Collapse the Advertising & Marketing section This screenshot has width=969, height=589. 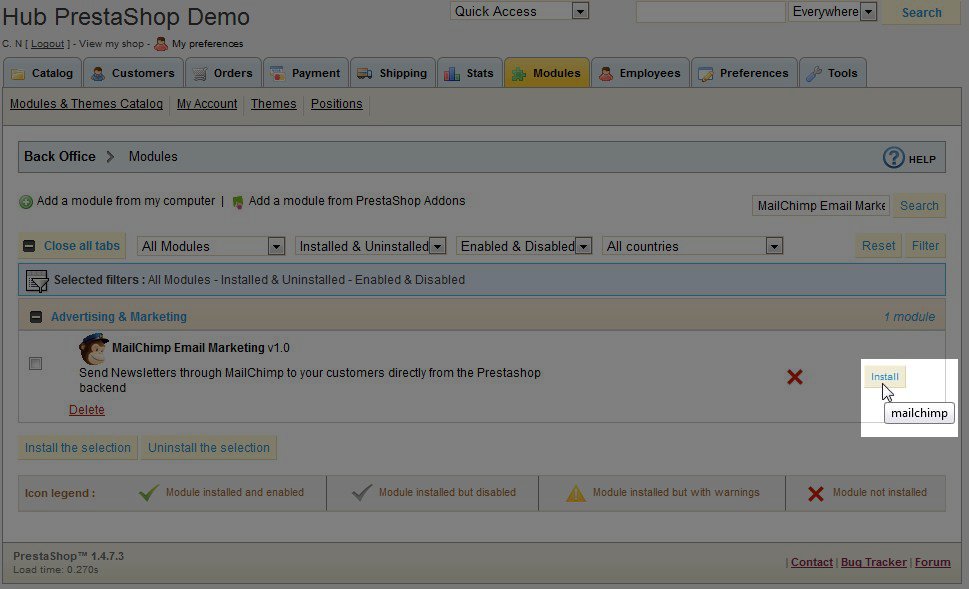(36, 317)
